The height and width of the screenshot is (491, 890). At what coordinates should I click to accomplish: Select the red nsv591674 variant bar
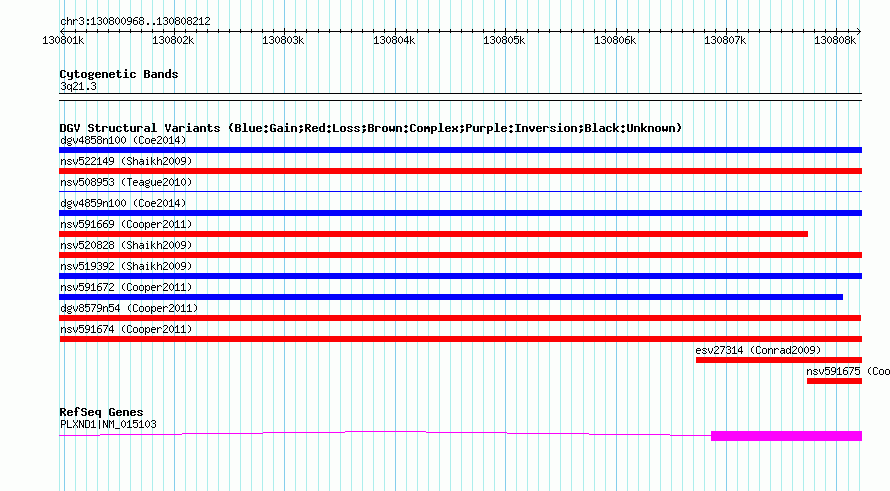[x=460, y=339]
